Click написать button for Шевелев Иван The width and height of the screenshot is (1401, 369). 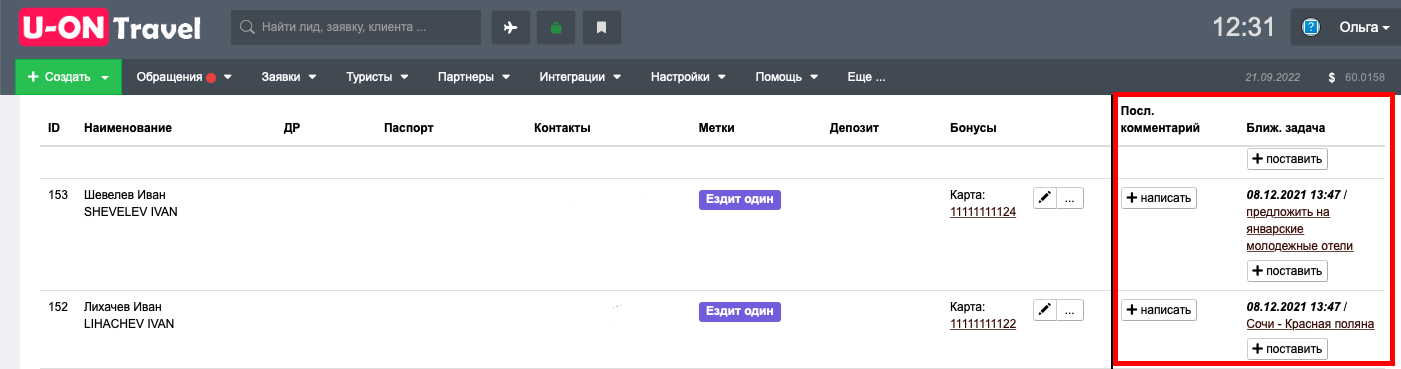point(1159,198)
